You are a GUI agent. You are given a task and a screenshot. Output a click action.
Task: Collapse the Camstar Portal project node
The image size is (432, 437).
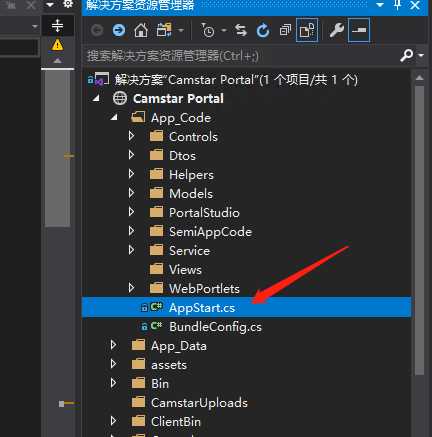(x=96, y=99)
